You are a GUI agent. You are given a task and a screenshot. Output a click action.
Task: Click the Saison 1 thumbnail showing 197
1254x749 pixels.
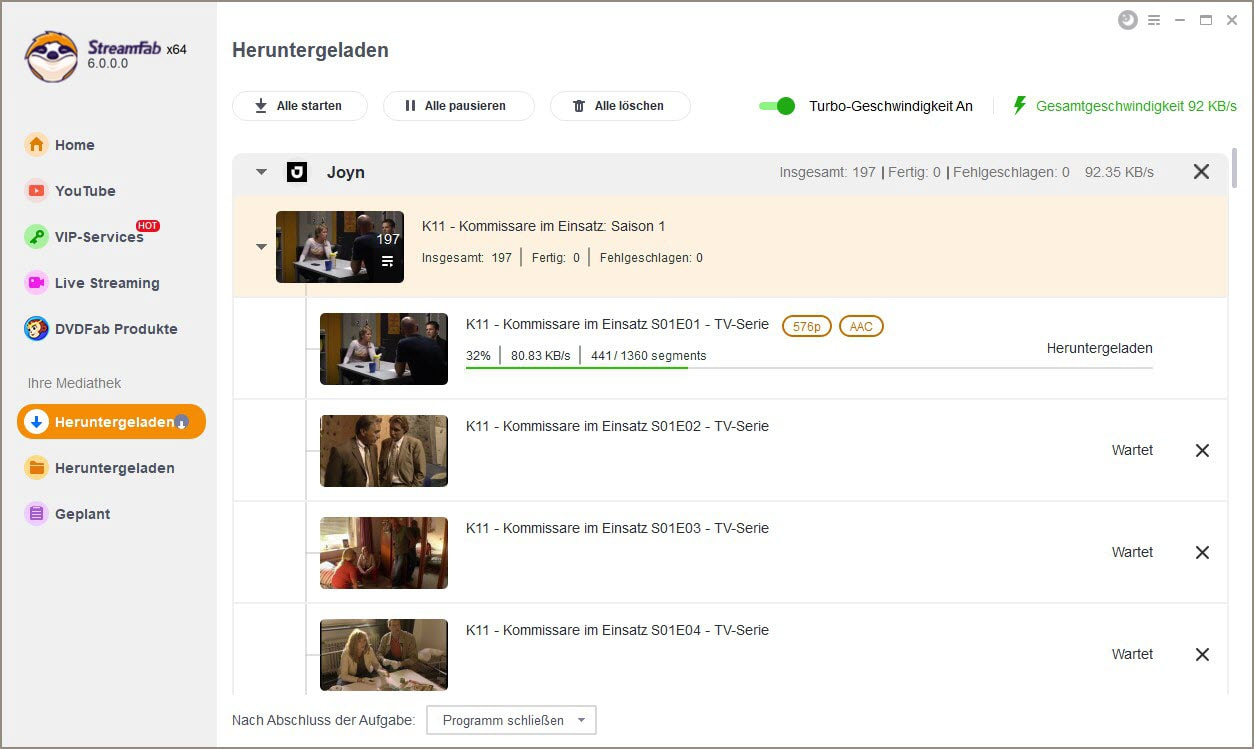[x=340, y=247]
